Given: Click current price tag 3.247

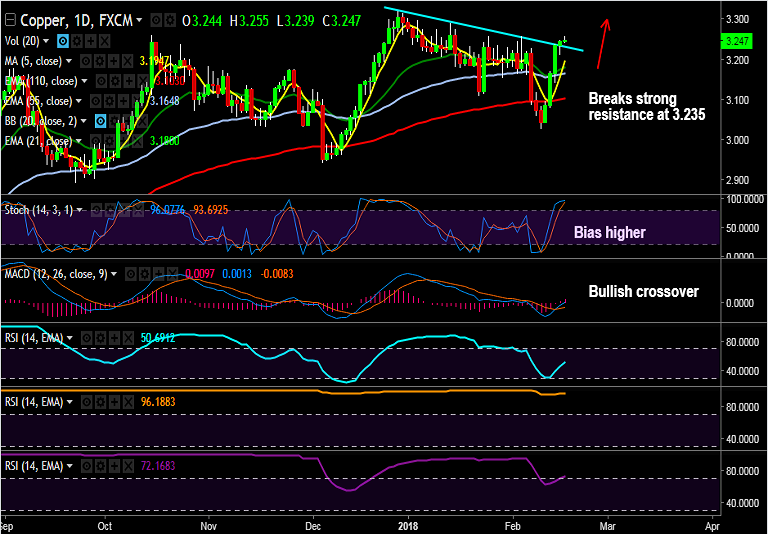Looking at the screenshot, I should pos(736,41).
